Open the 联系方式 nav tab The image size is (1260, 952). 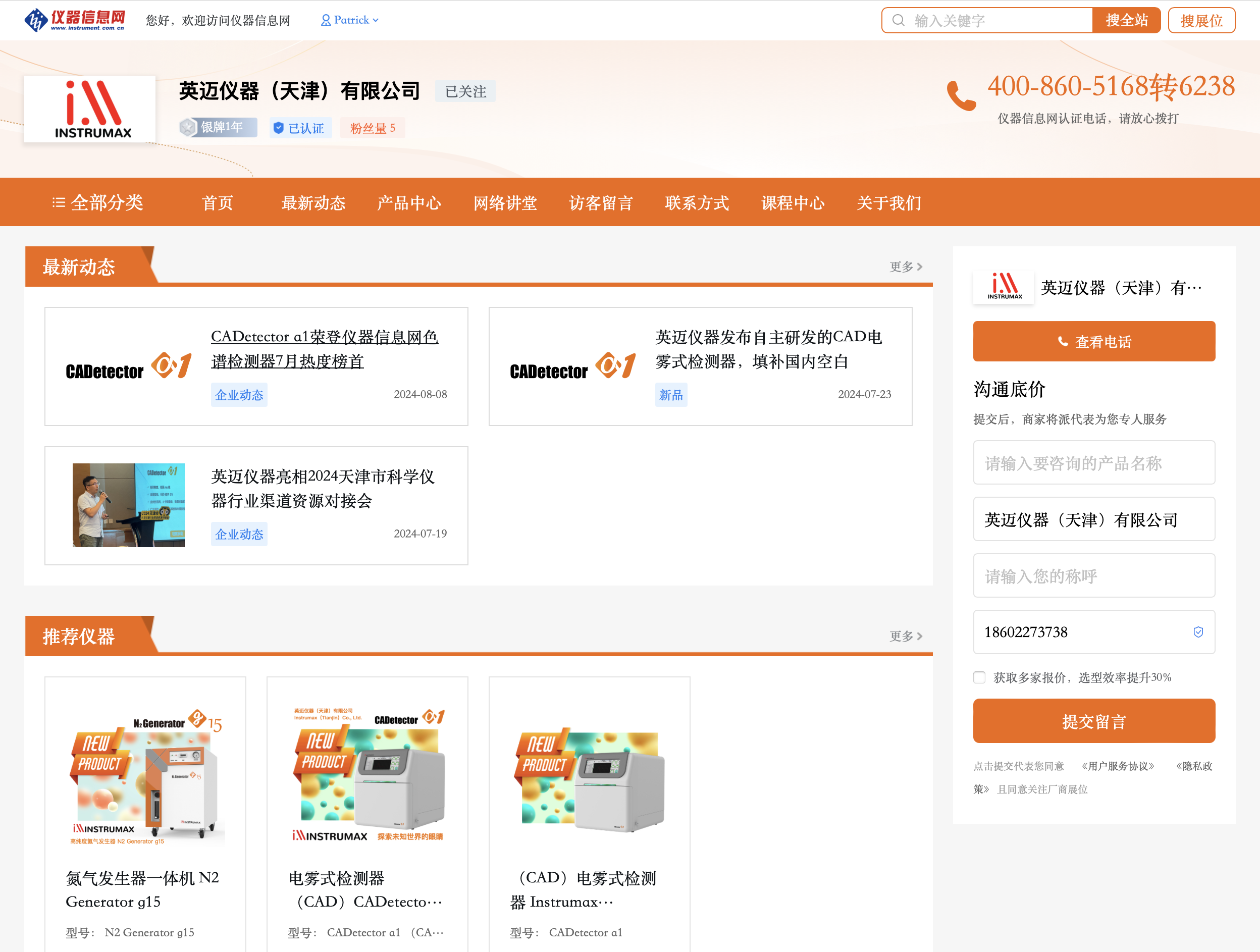tap(697, 203)
